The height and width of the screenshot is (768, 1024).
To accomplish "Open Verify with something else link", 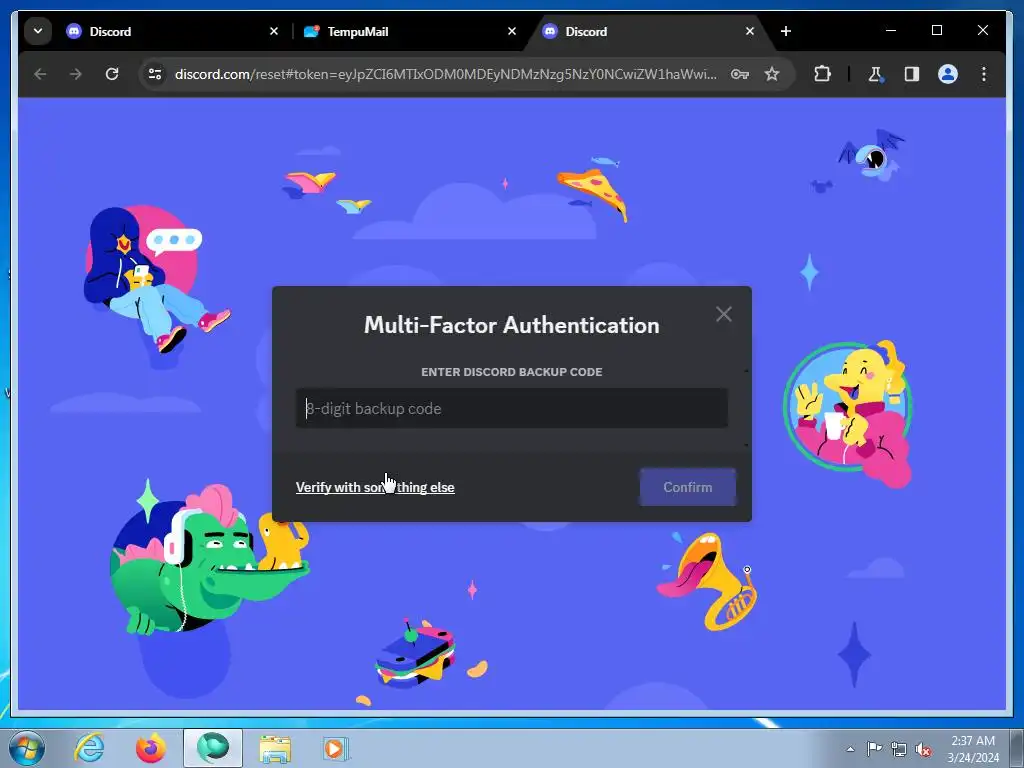I will click(x=375, y=487).
